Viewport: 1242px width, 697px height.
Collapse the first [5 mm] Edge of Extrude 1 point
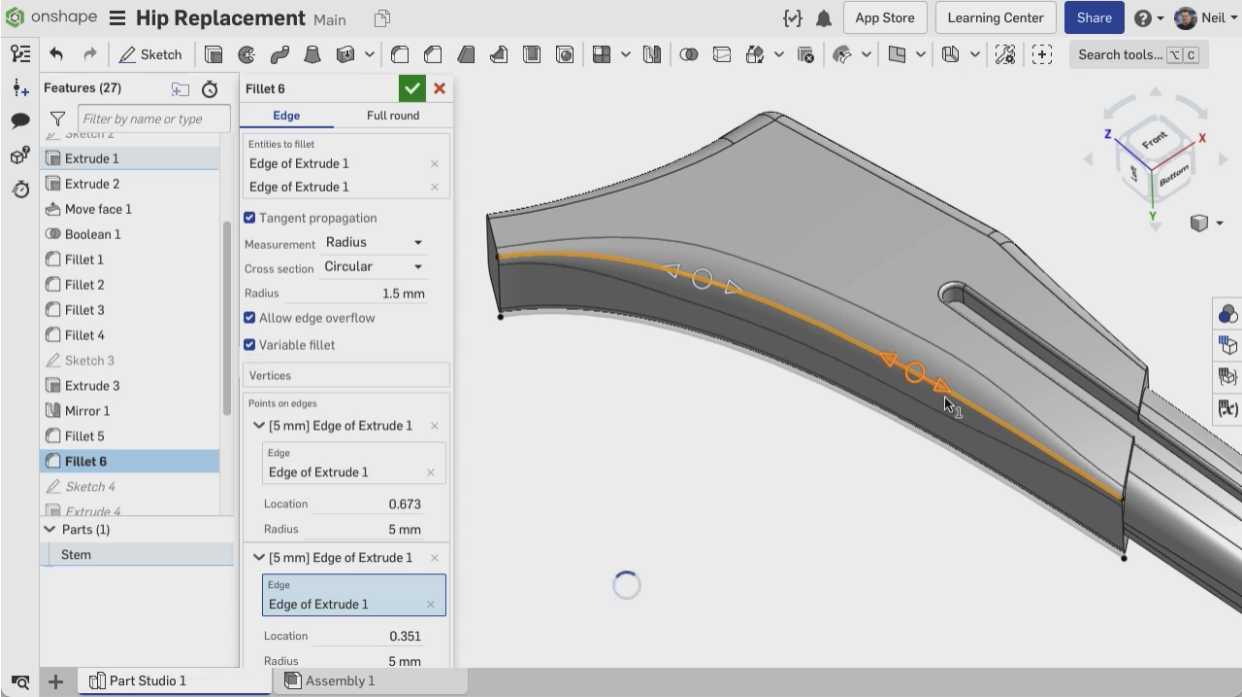click(260, 426)
